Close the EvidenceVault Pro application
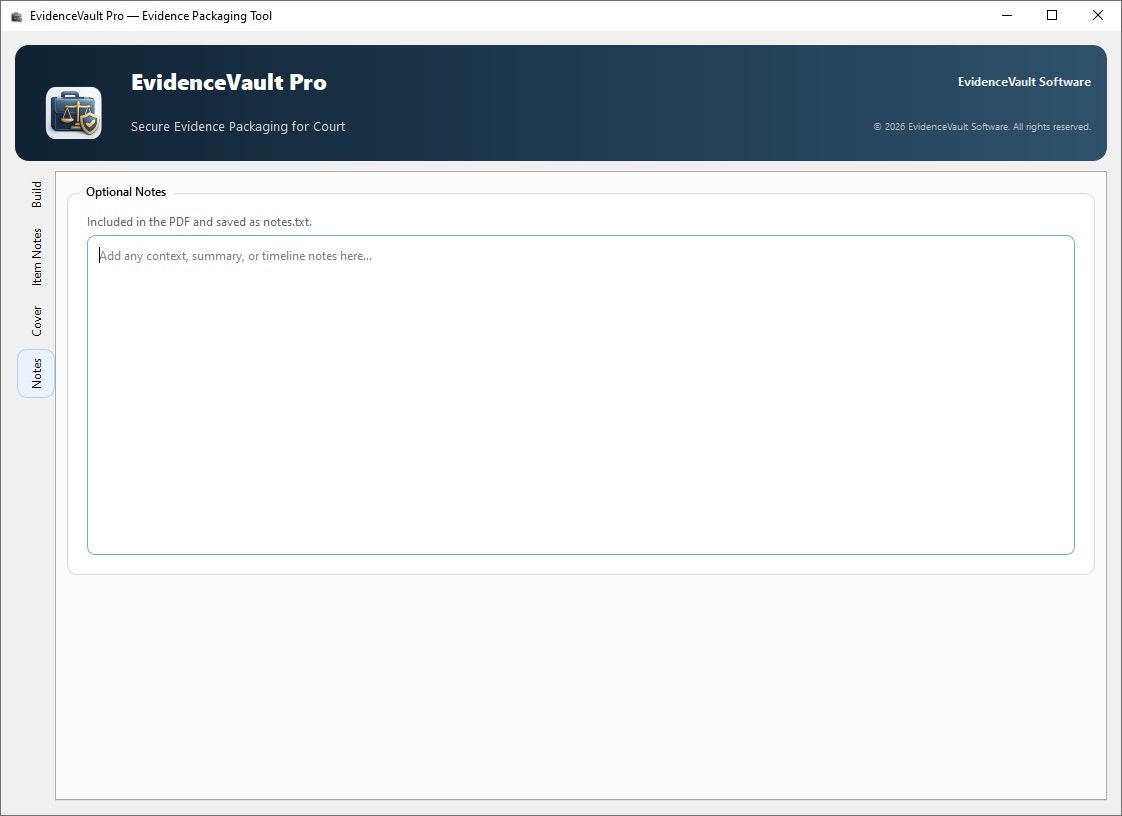This screenshot has width=1122, height=816. point(1097,15)
